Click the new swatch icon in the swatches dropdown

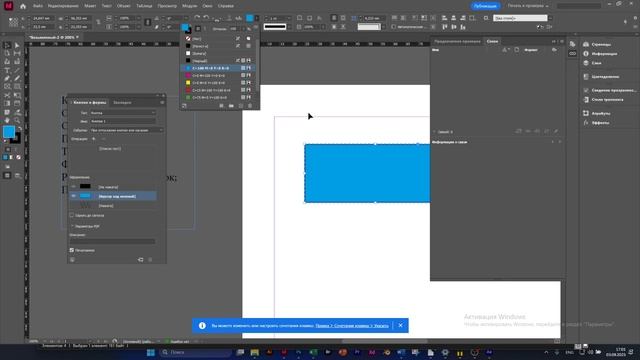click(x=240, y=106)
